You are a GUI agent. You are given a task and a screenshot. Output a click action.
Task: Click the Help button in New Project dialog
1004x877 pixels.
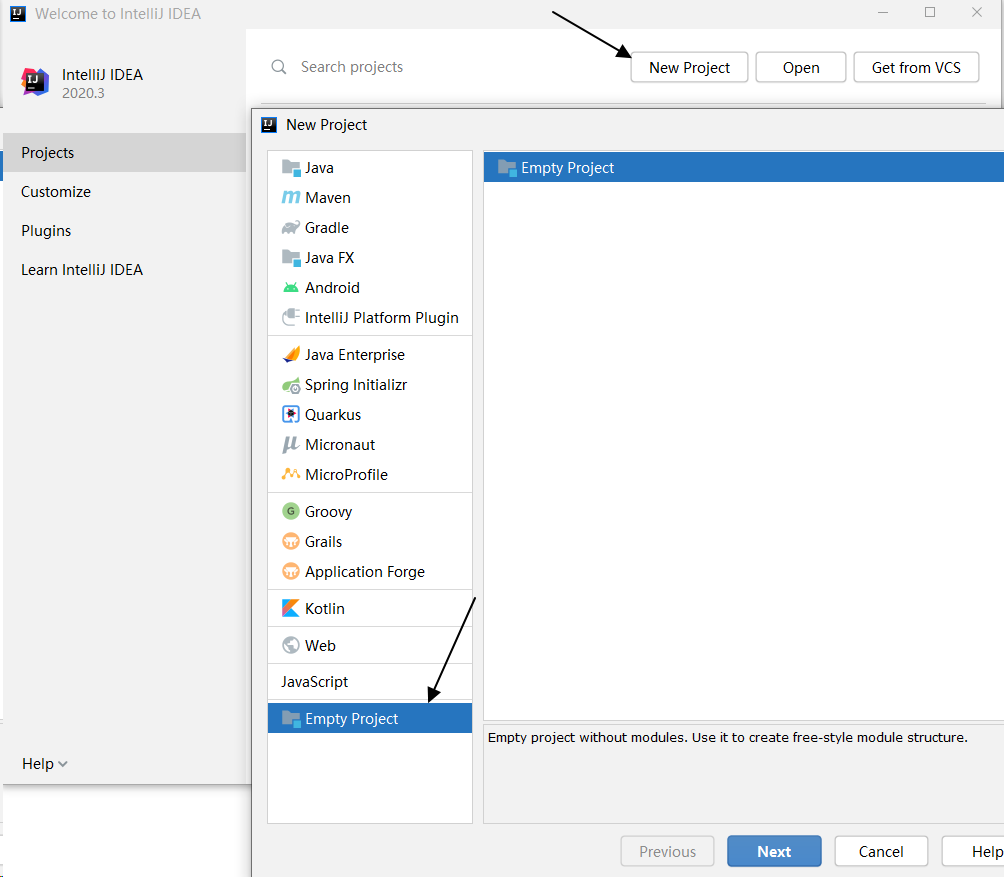[x=973, y=851]
